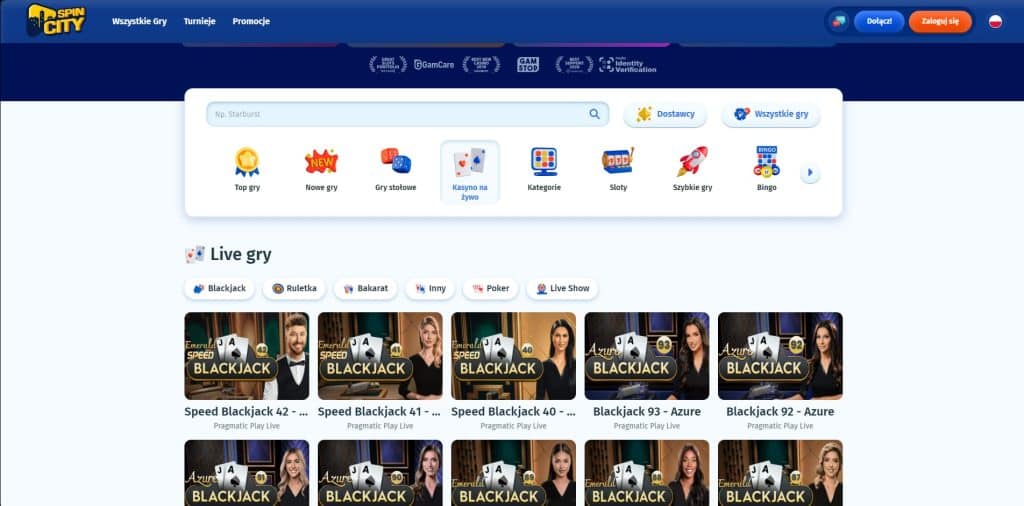Toggle the Live Show filter chip
The height and width of the screenshot is (506, 1024).
(x=562, y=288)
